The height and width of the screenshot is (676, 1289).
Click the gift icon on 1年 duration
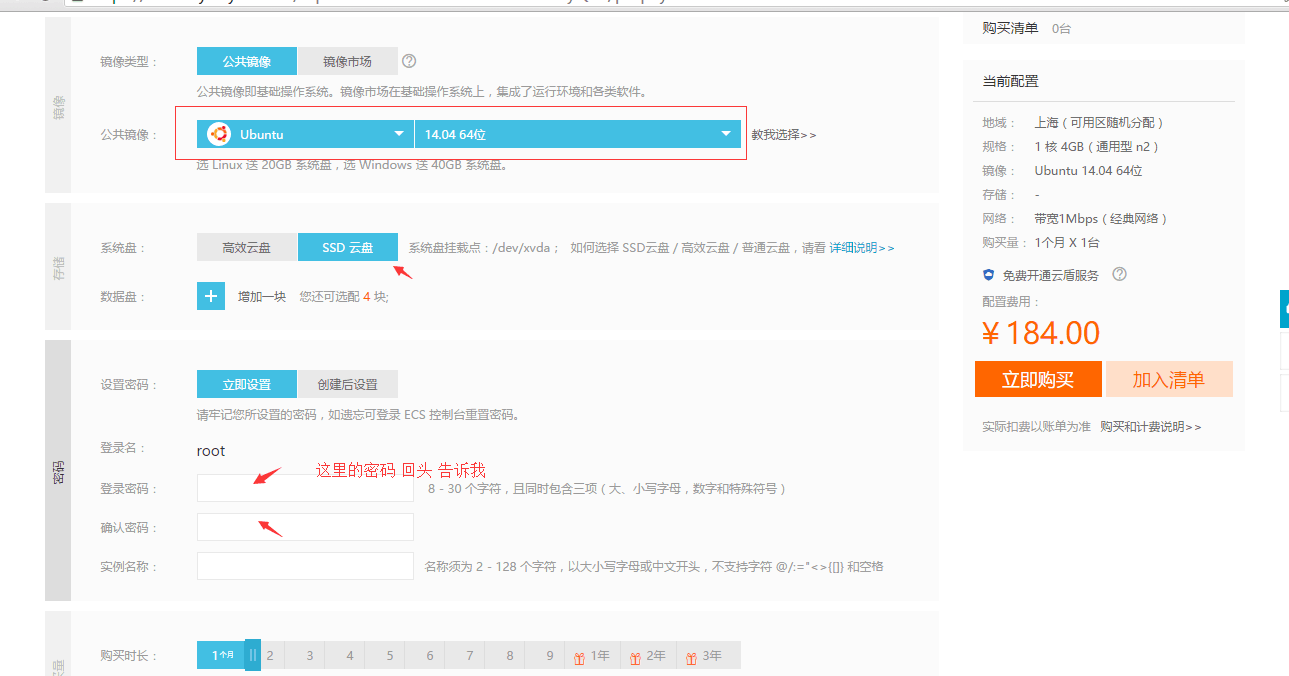[579, 657]
